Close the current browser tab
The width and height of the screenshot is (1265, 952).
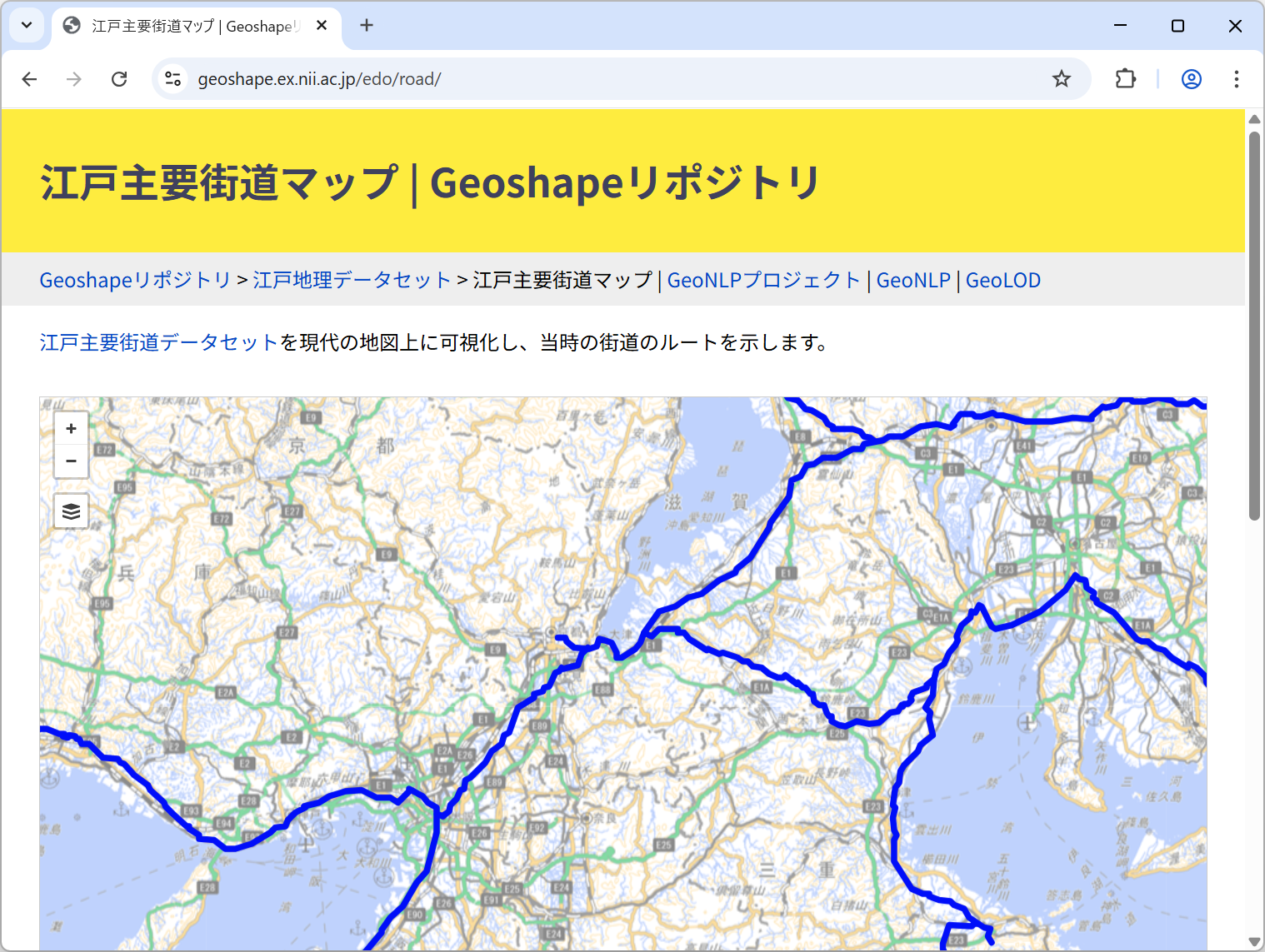click(322, 25)
